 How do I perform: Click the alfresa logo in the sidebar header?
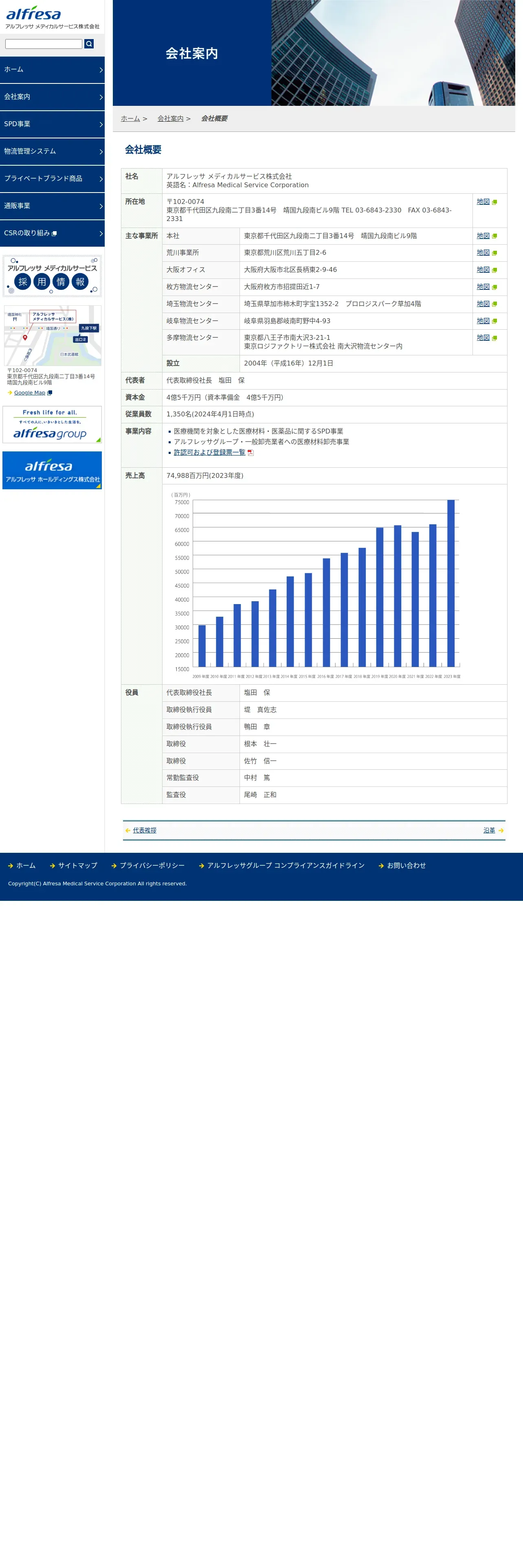(53, 18)
